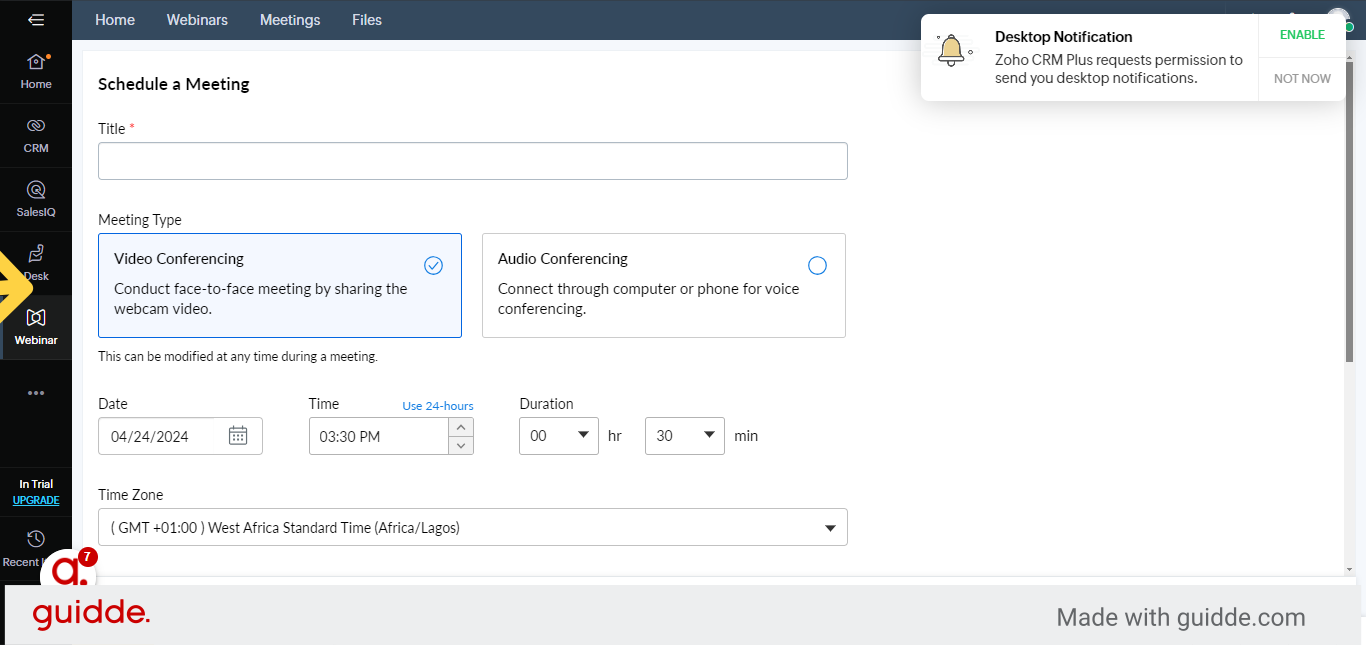The height and width of the screenshot is (645, 1366).
Task: Click NOT NOW on the notification prompt
Action: click(x=1302, y=79)
